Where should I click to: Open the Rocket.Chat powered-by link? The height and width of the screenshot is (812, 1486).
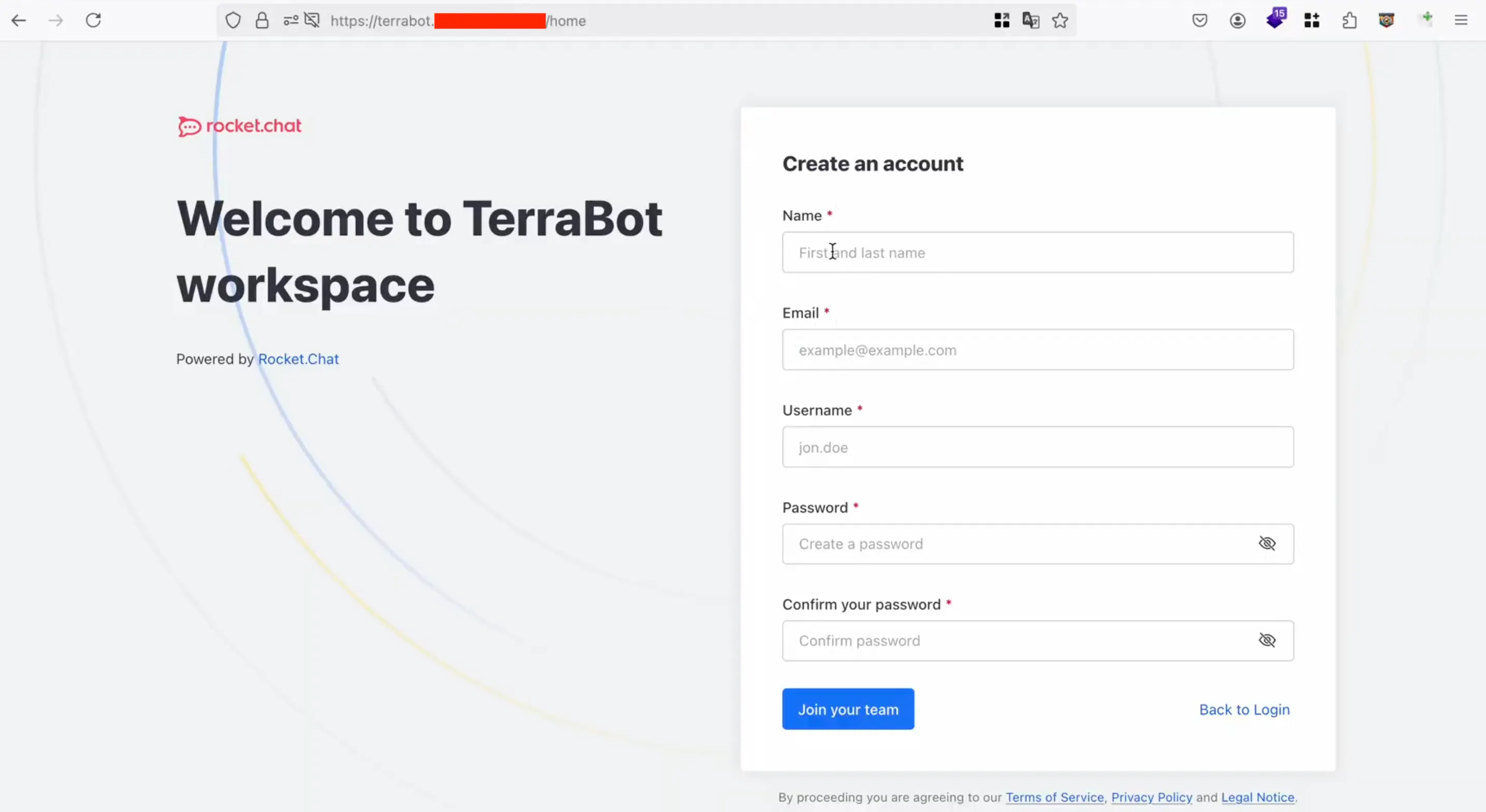pyautogui.click(x=298, y=359)
